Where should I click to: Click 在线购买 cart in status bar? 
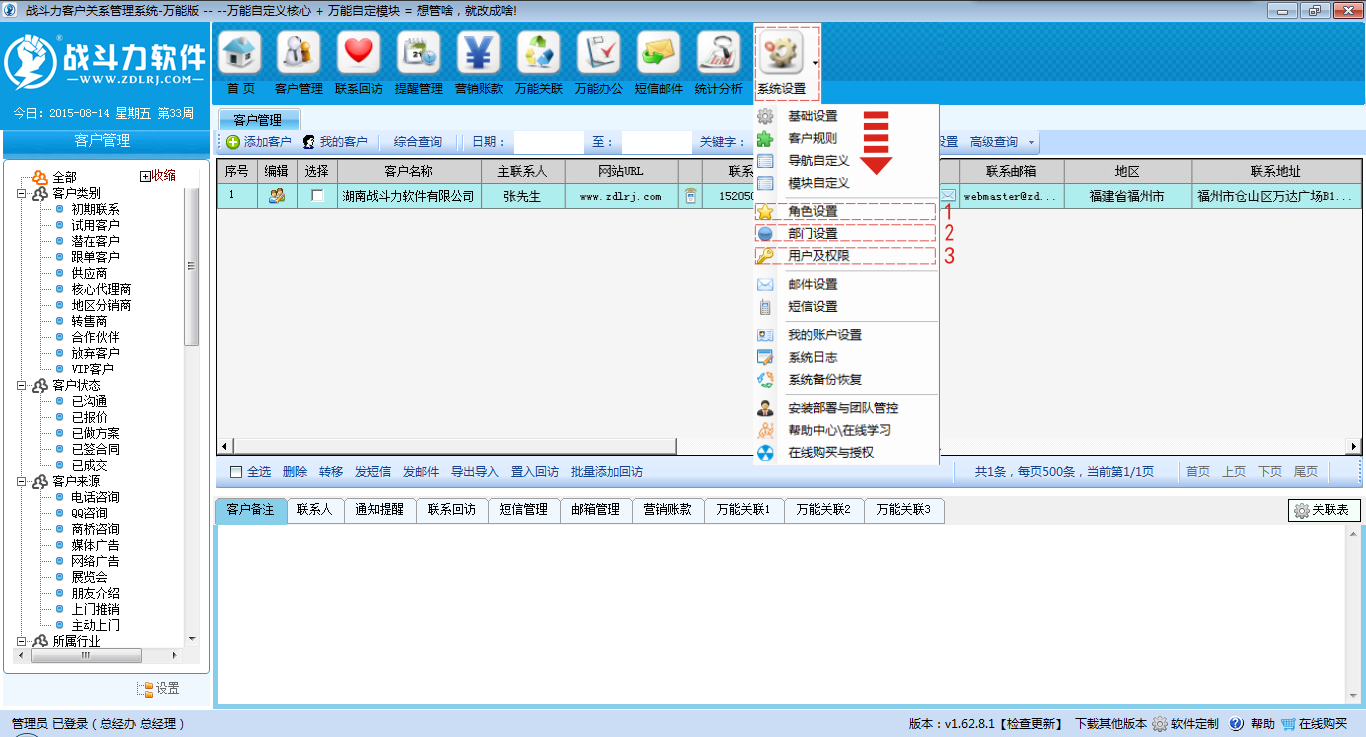pyautogui.click(x=1288, y=724)
